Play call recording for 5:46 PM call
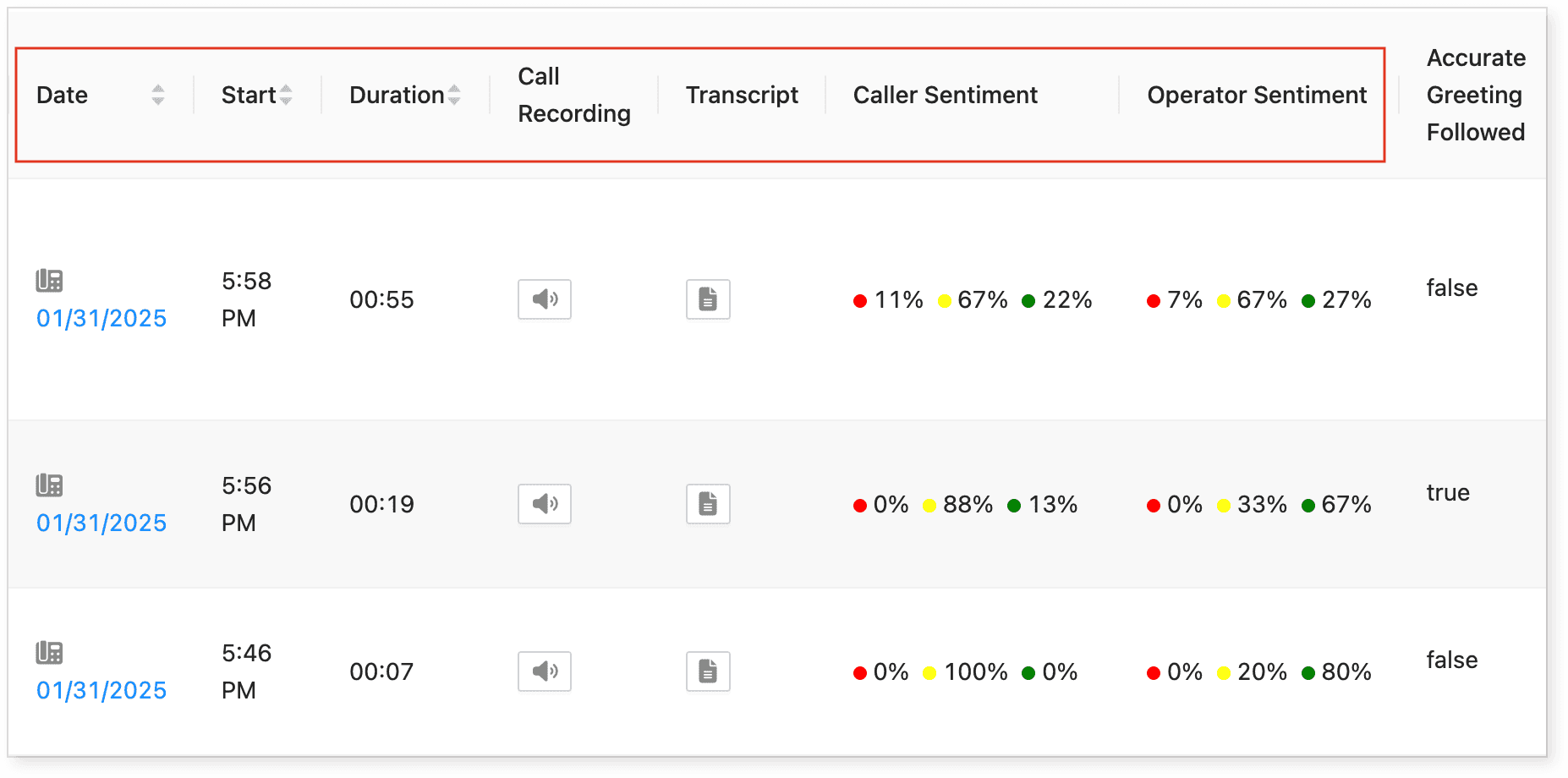The width and height of the screenshot is (1568, 778). click(544, 671)
